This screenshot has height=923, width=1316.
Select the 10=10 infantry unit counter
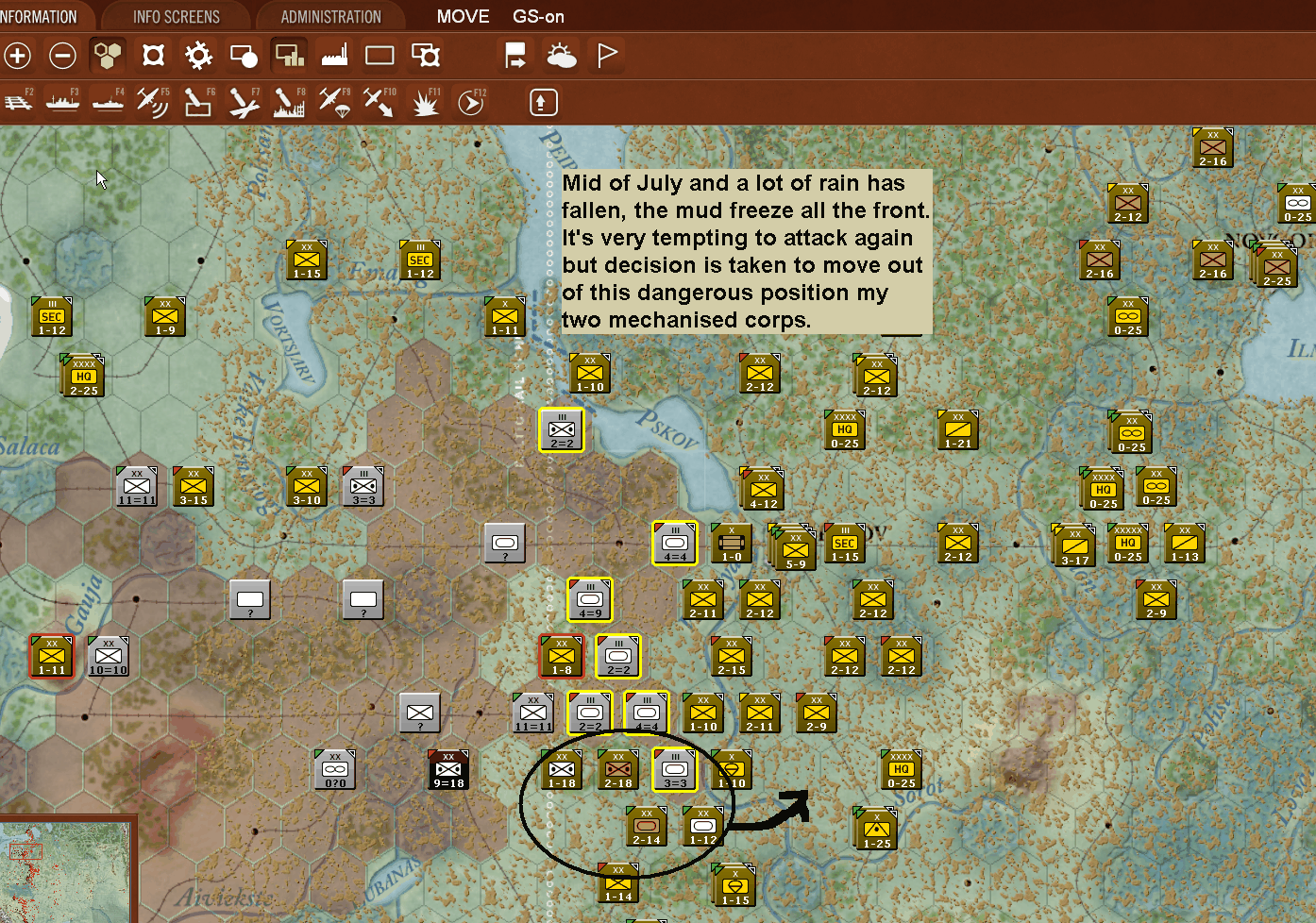click(109, 656)
